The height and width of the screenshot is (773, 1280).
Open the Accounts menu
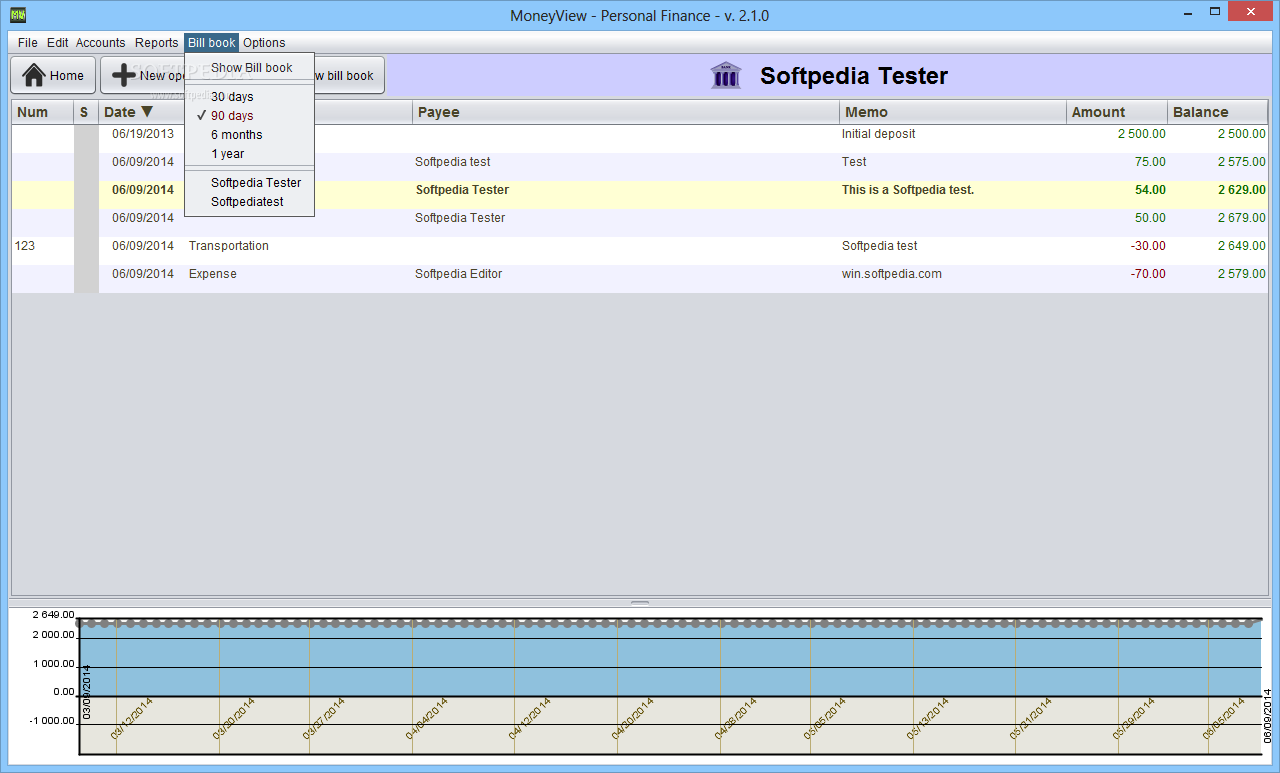(x=101, y=43)
